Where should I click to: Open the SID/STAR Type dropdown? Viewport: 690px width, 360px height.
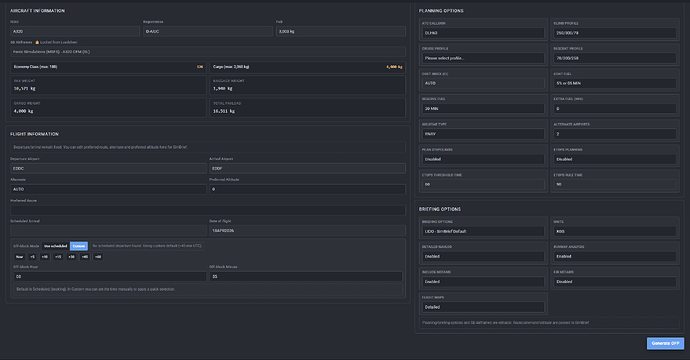[483, 134]
